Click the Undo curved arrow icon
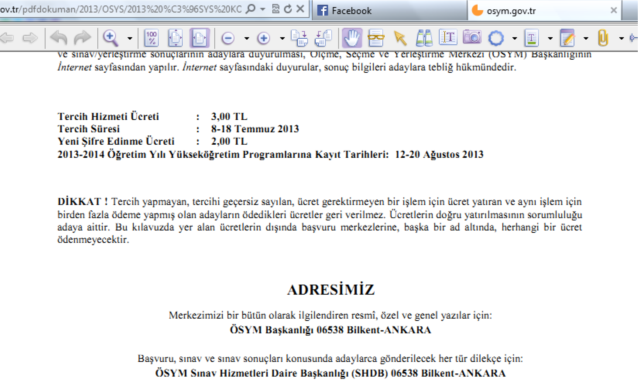 point(59,38)
